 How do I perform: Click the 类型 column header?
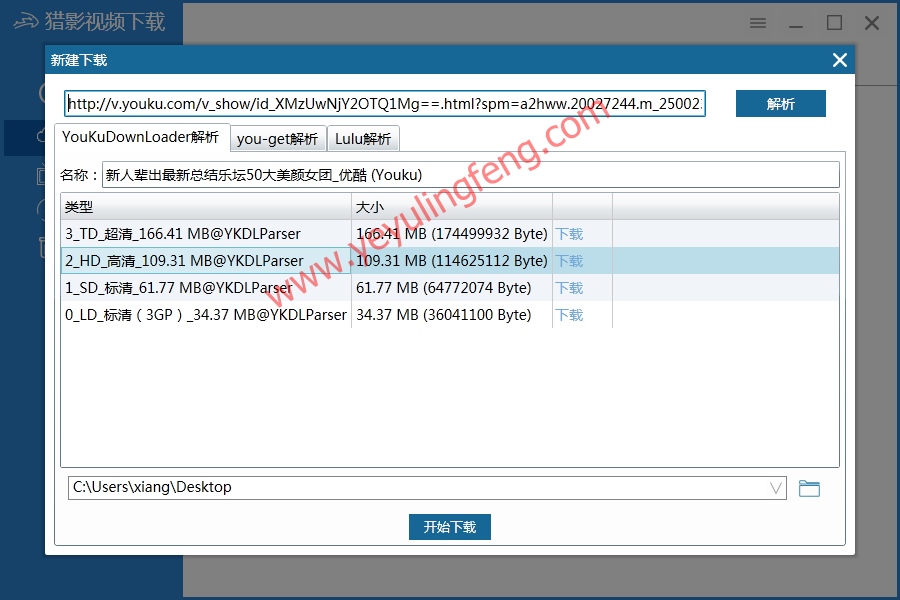[x=206, y=207]
